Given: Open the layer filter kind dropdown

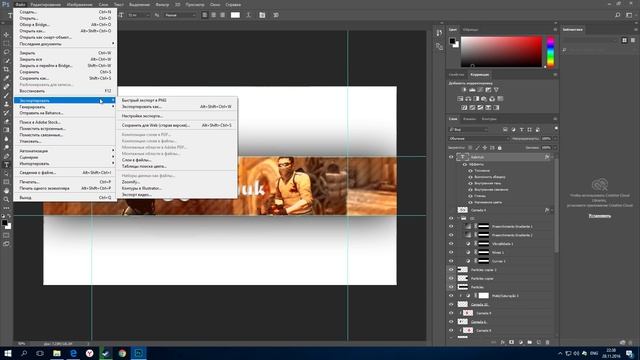Looking at the screenshot, I should [469, 129].
